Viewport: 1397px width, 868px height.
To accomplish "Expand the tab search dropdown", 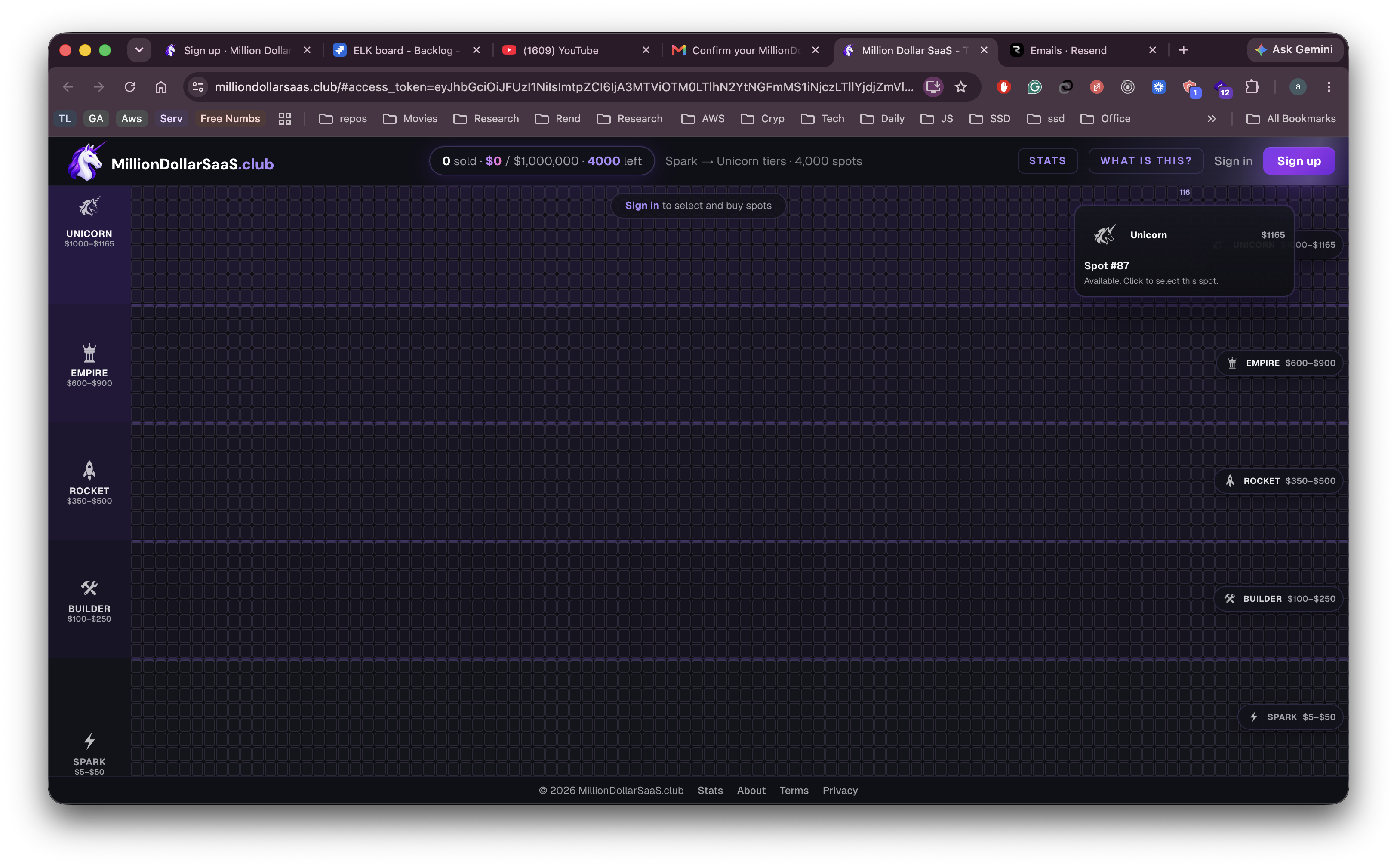I will 139,50.
